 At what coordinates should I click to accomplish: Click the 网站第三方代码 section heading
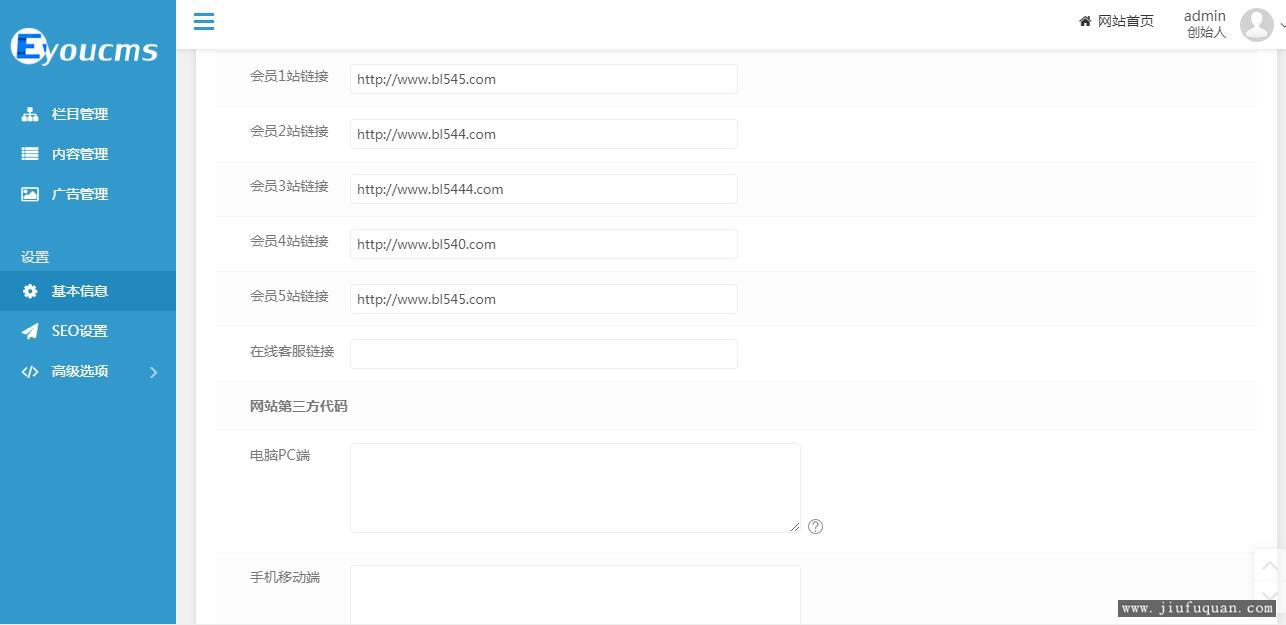tap(299, 406)
